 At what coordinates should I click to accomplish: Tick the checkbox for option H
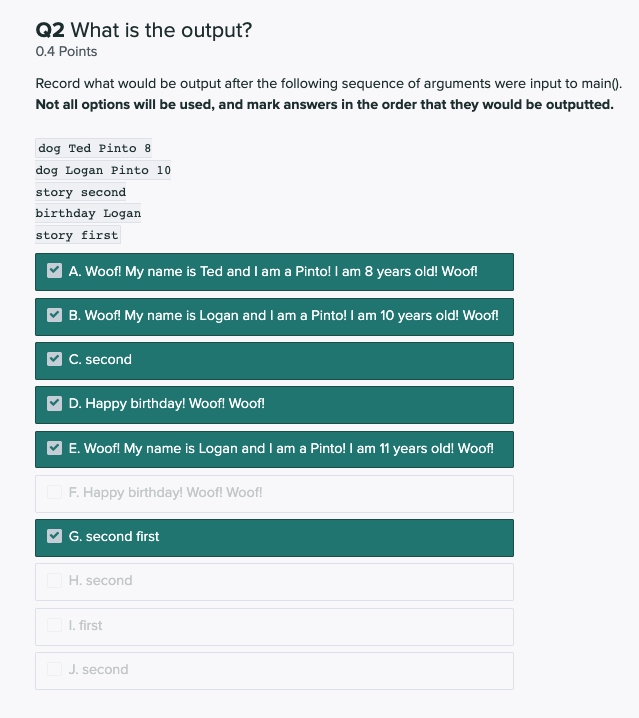tap(55, 580)
